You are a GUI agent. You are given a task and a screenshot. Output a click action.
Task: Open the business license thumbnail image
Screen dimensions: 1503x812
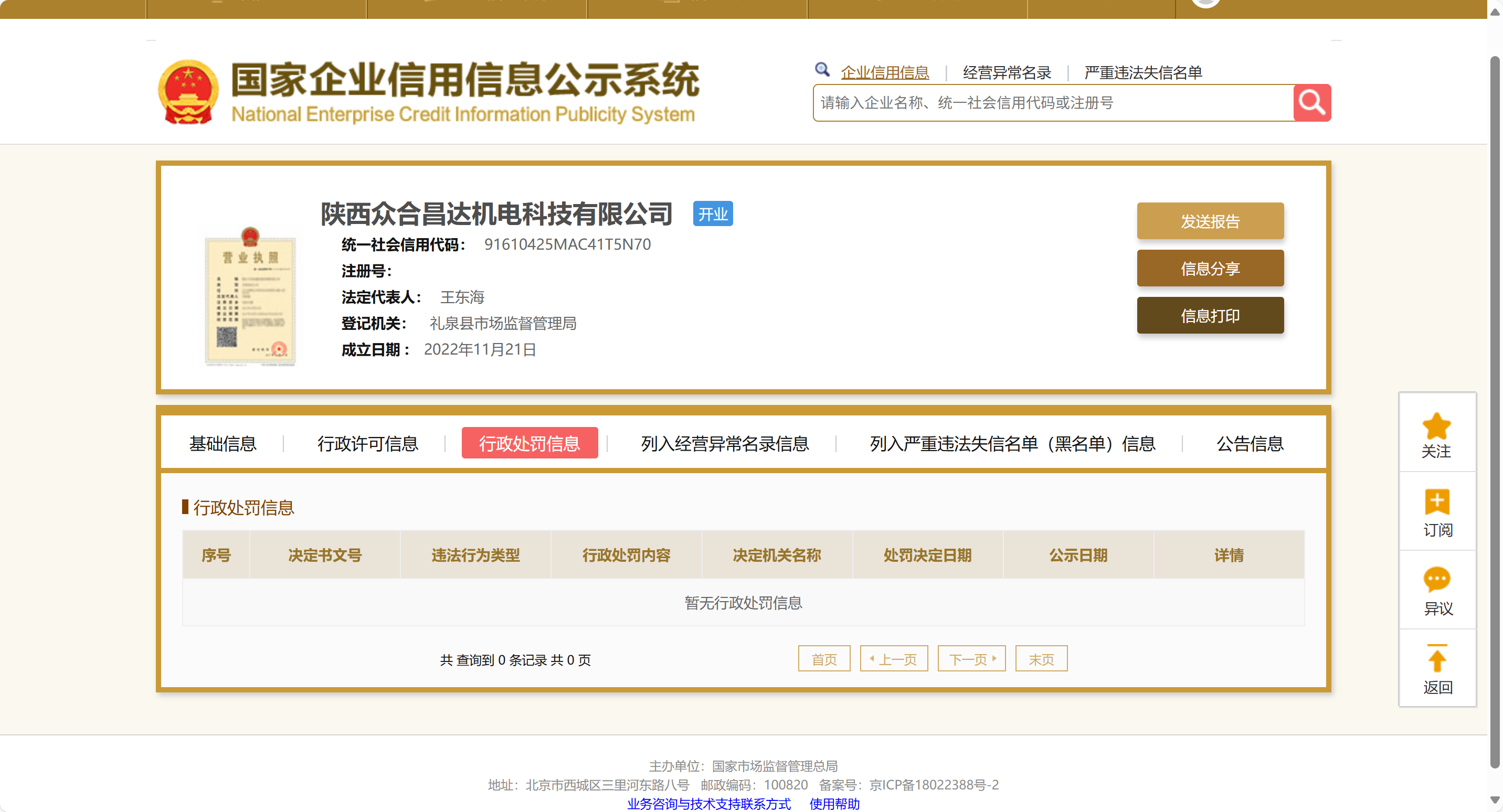coord(250,296)
